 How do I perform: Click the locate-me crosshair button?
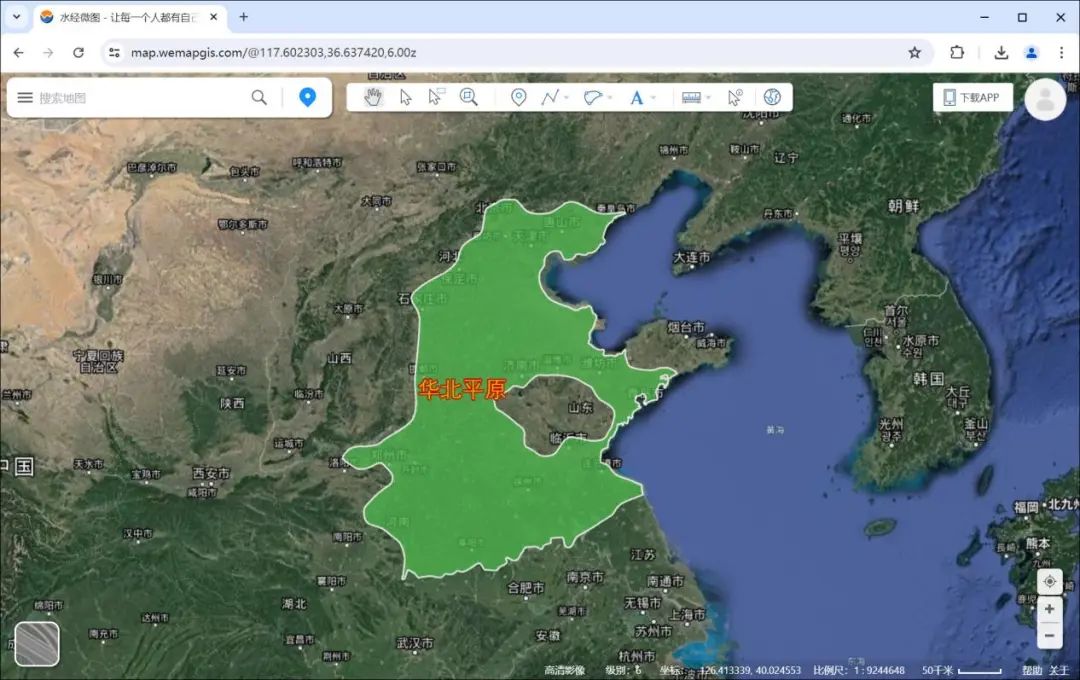(1049, 581)
